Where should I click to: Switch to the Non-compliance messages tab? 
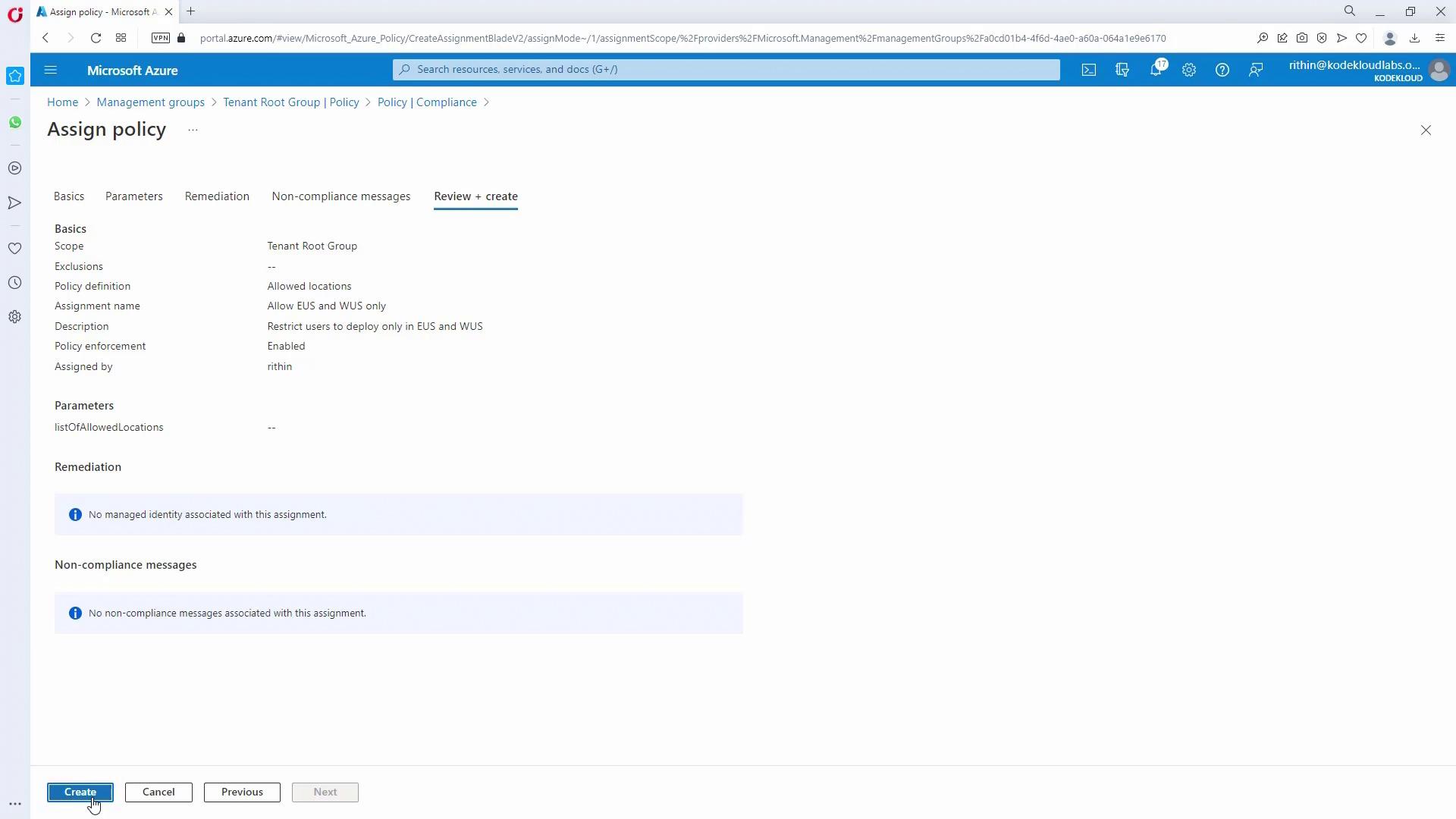(340, 196)
